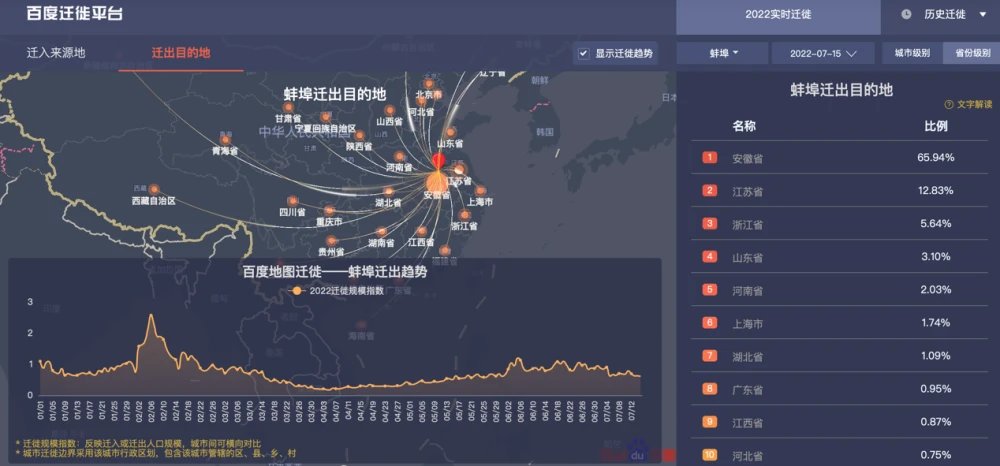Switch to 城市级别 view
The width and height of the screenshot is (1000, 466).
[x=912, y=54]
